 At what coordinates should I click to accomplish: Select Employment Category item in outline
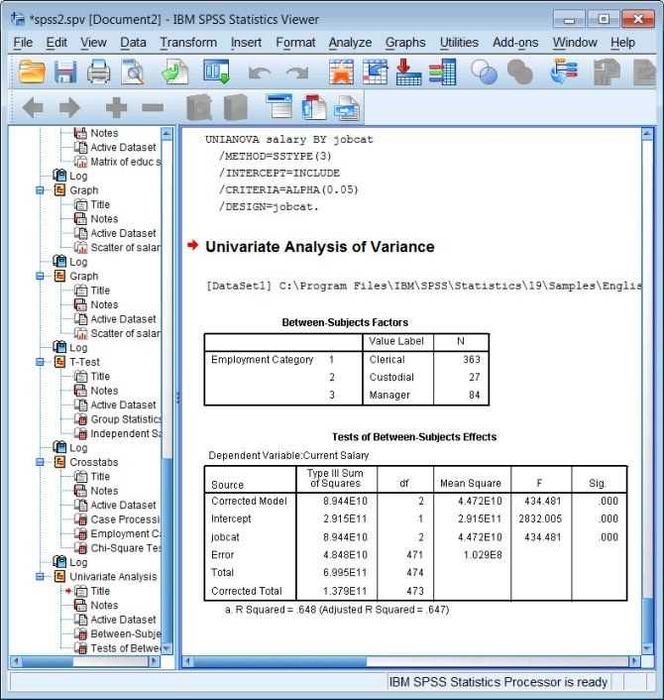point(125,533)
